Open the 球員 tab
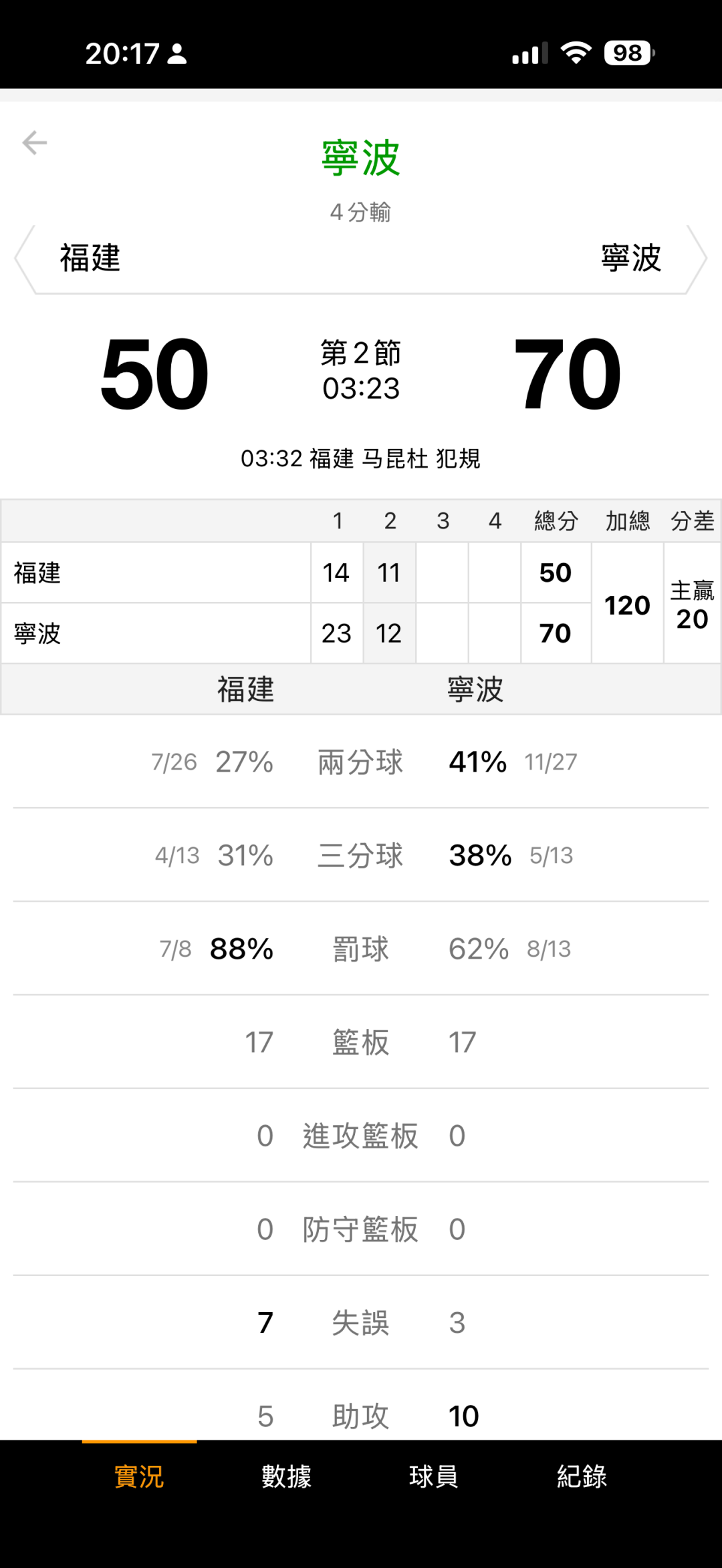Viewport: 722px width, 1568px height. coord(434,1476)
